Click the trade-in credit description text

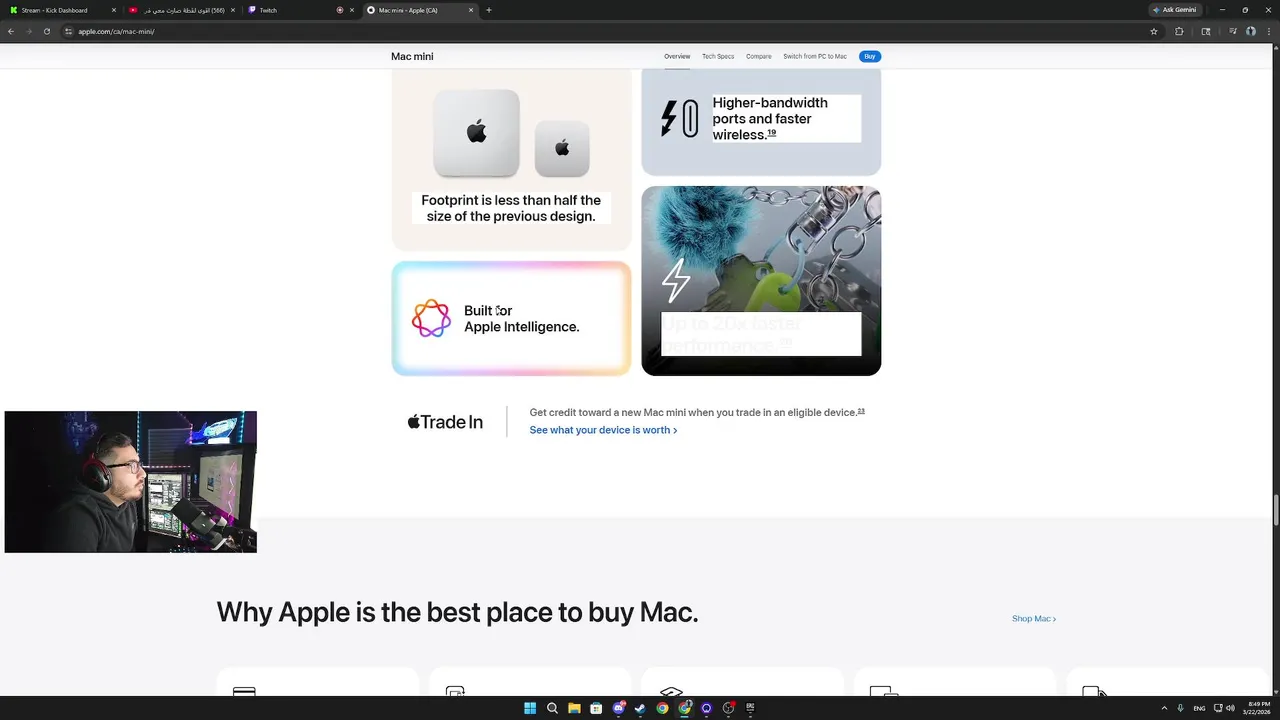pos(697,412)
